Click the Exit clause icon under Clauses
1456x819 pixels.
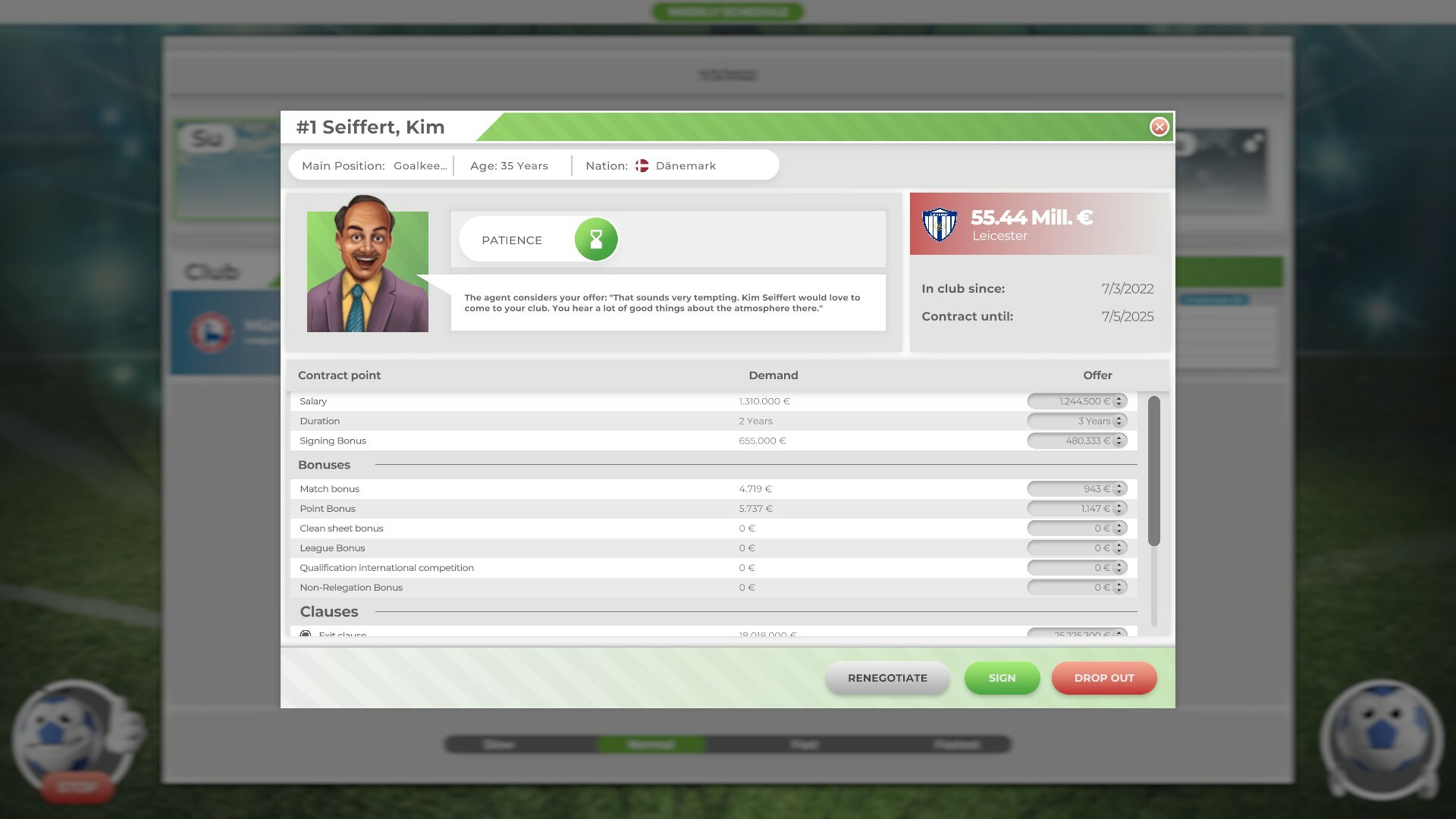pyautogui.click(x=306, y=634)
